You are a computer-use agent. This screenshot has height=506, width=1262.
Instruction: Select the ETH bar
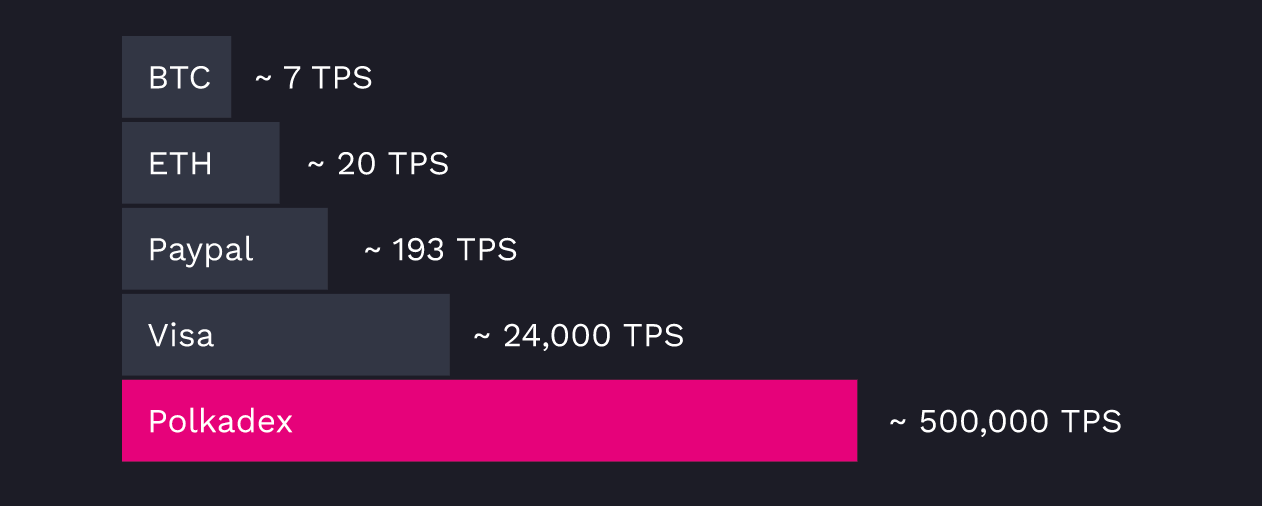[200, 163]
